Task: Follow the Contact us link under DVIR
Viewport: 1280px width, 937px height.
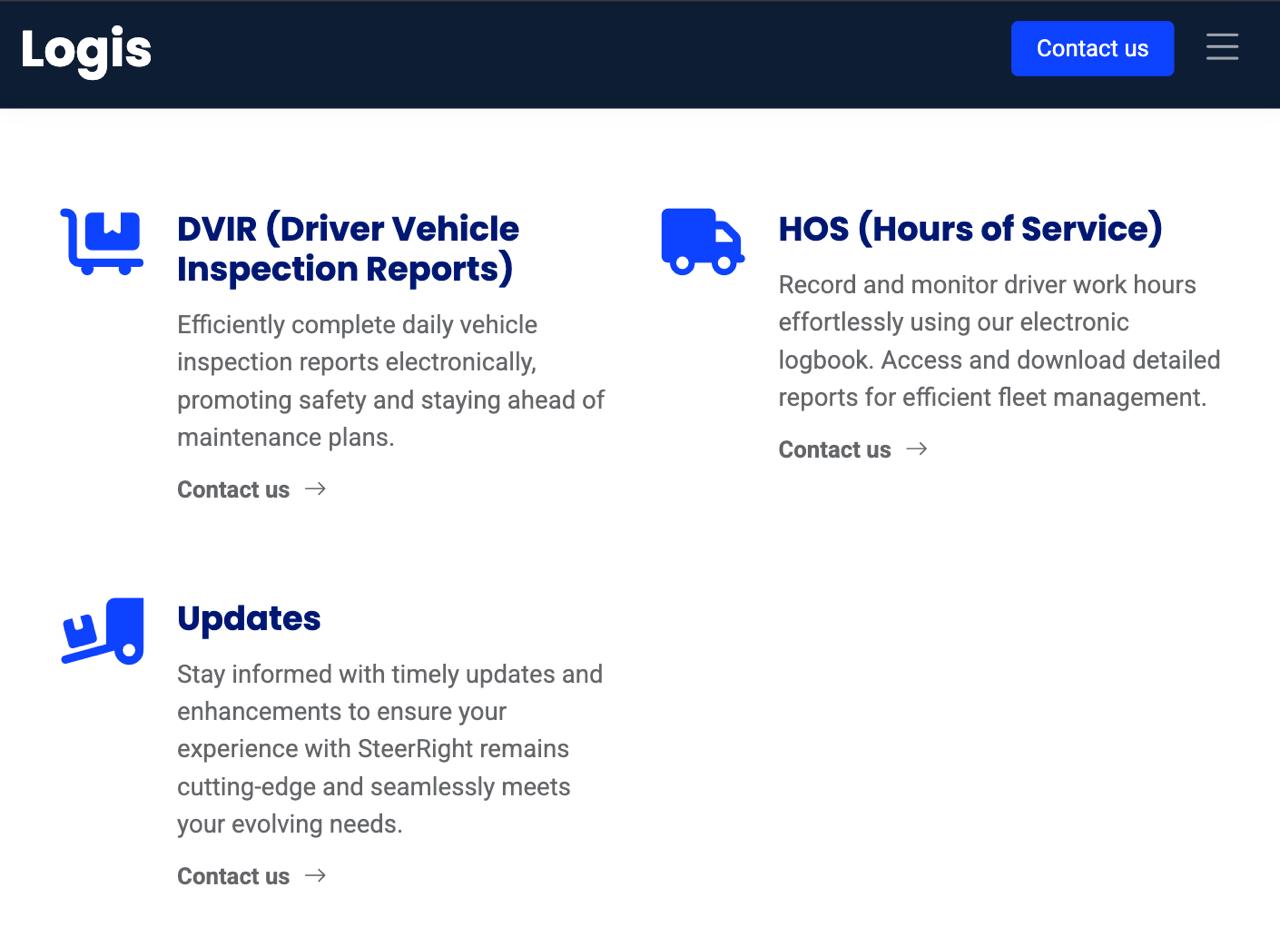Action: (233, 490)
